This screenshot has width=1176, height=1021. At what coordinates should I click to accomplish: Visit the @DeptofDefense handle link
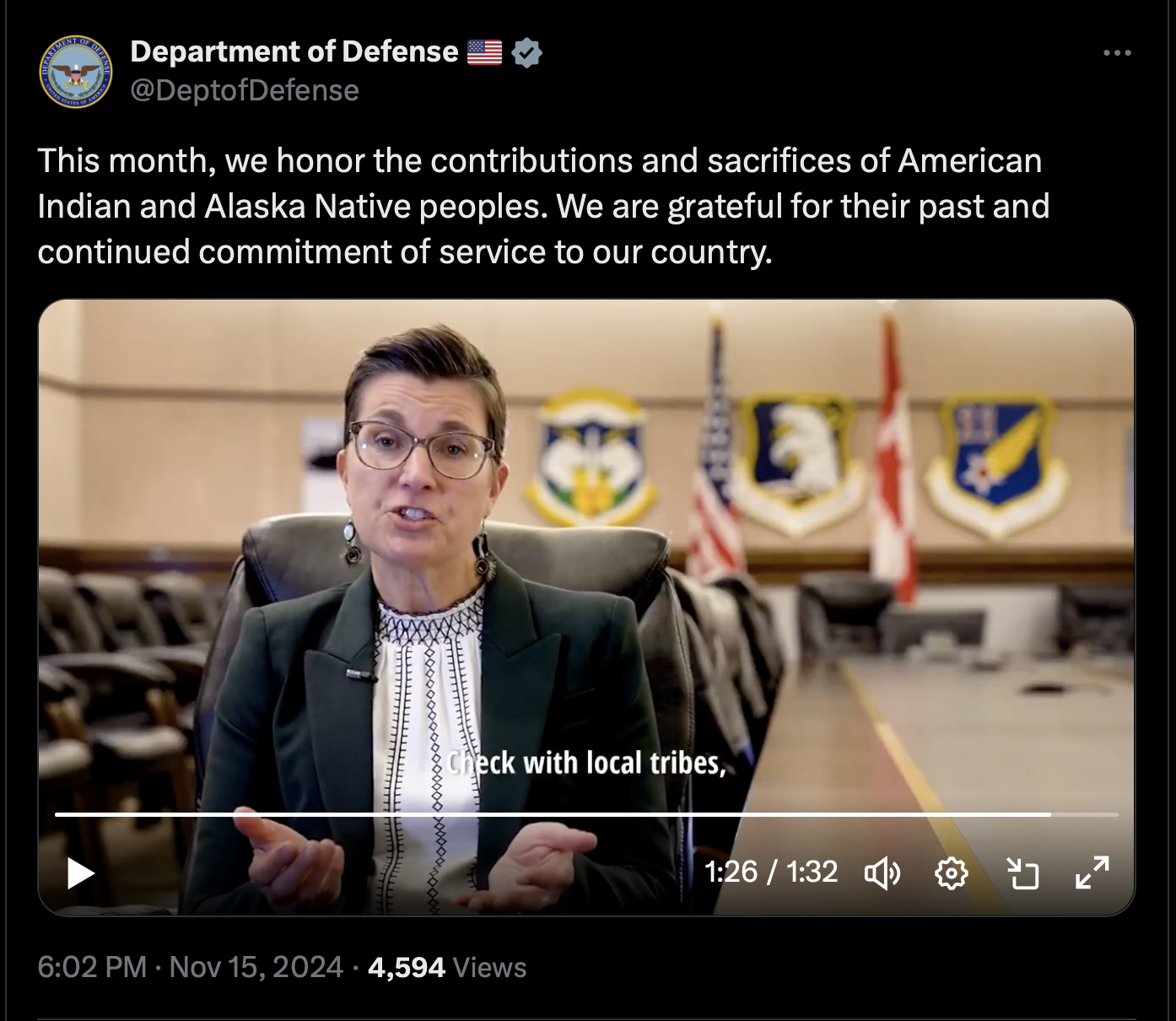click(245, 90)
